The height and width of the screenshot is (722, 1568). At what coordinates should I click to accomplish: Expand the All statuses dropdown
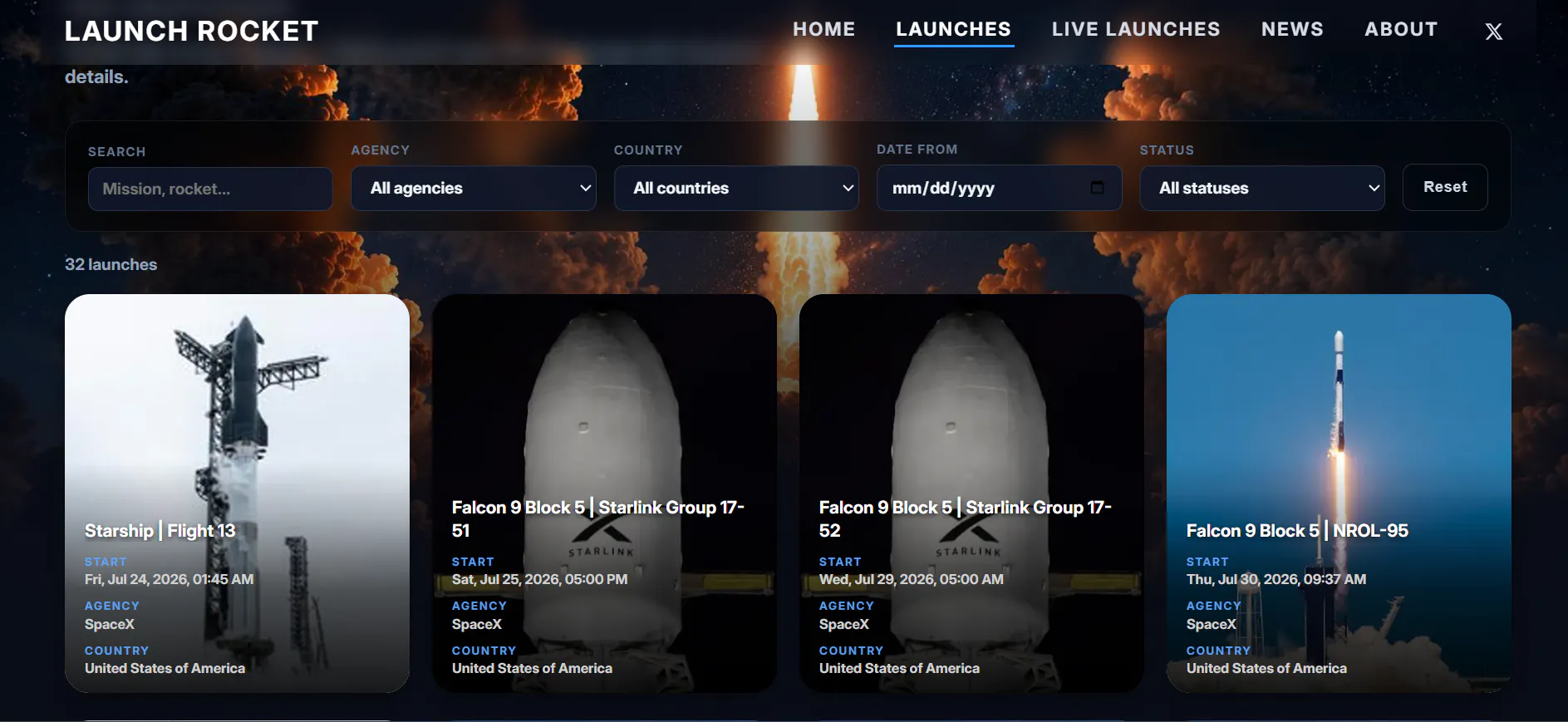1262,188
